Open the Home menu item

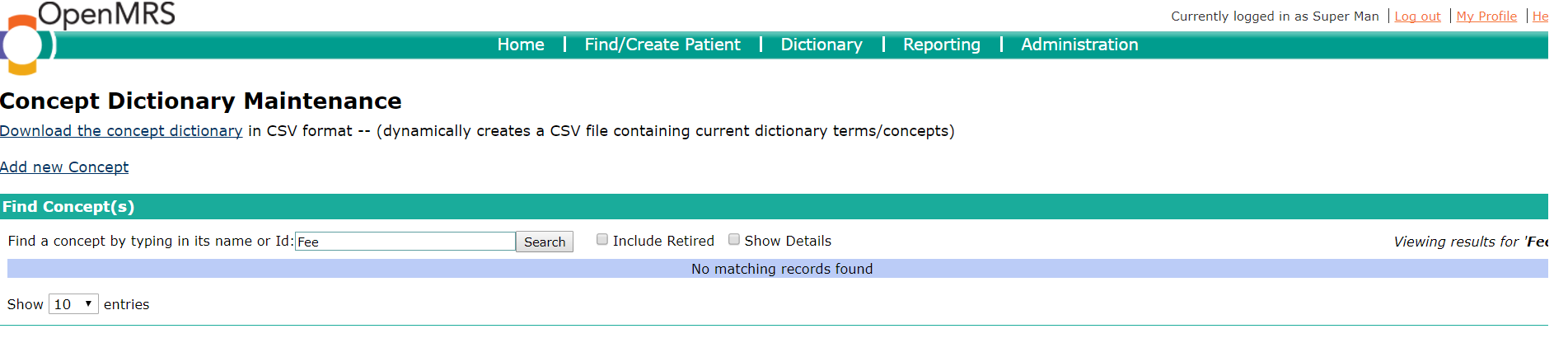521,45
